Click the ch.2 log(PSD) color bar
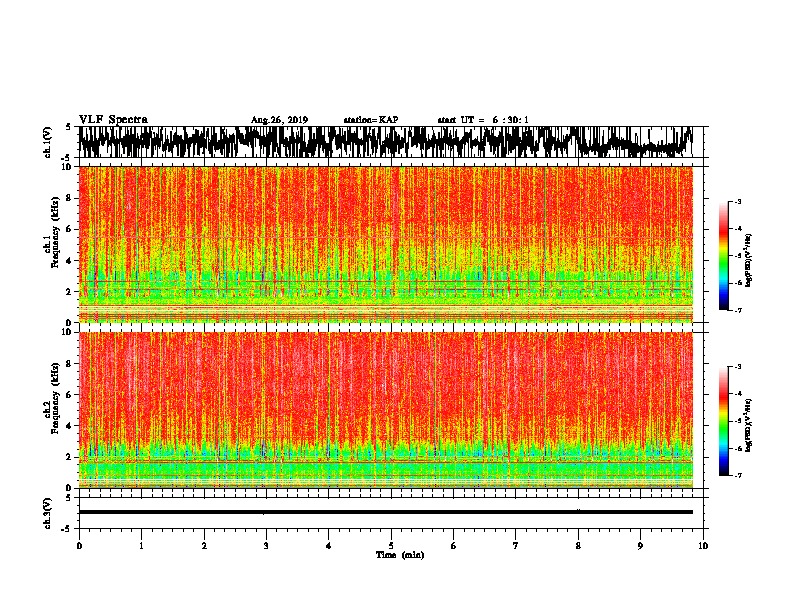This screenshot has width=792, height=612. 724,421
